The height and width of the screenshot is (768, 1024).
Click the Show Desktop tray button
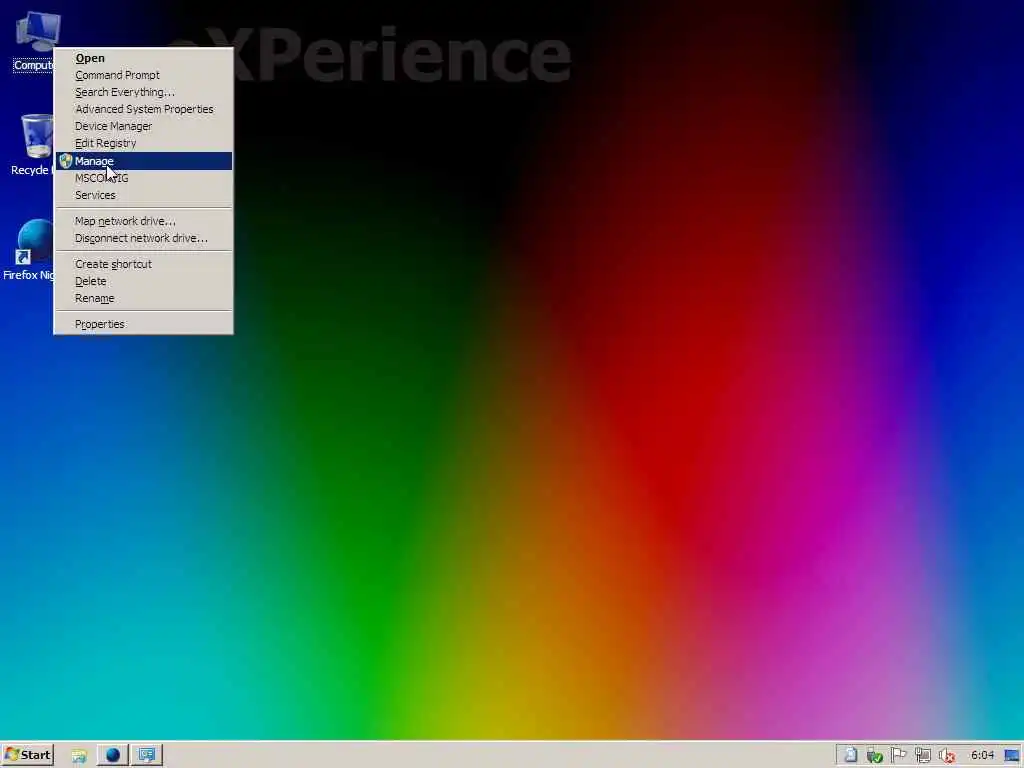point(1012,756)
